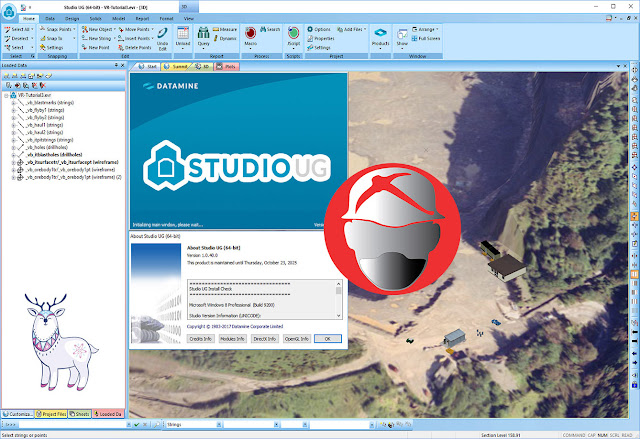Collapse the VR-Tutorial3 tree root

pos(6,95)
